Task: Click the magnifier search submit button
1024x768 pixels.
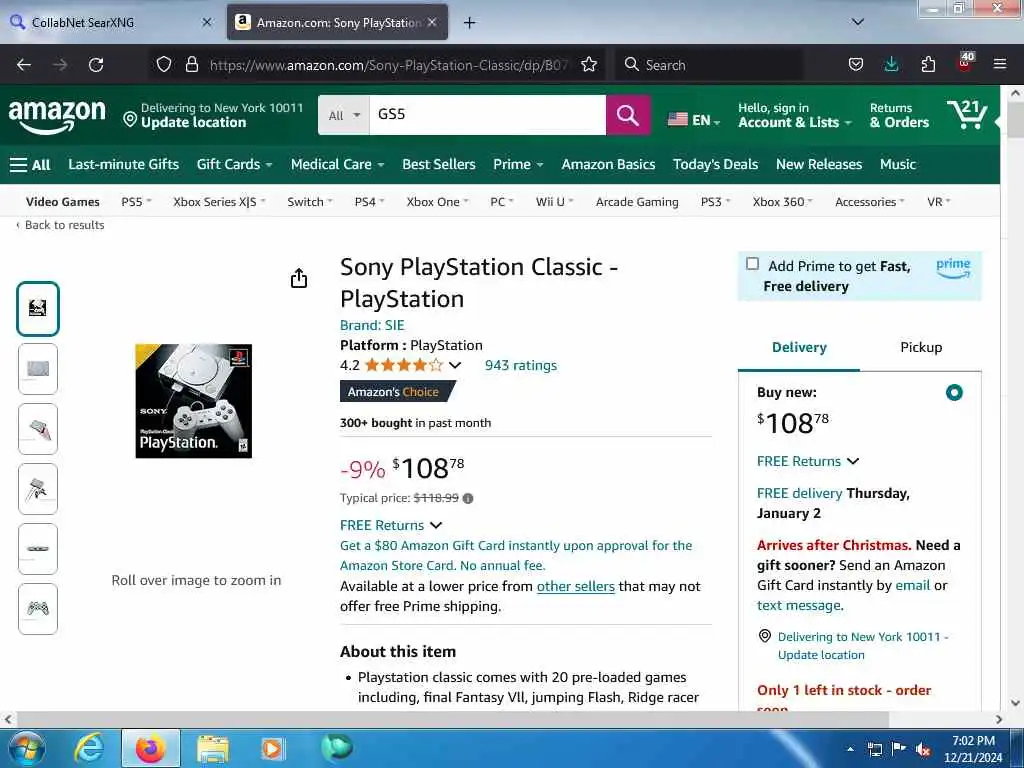Action: (x=628, y=115)
